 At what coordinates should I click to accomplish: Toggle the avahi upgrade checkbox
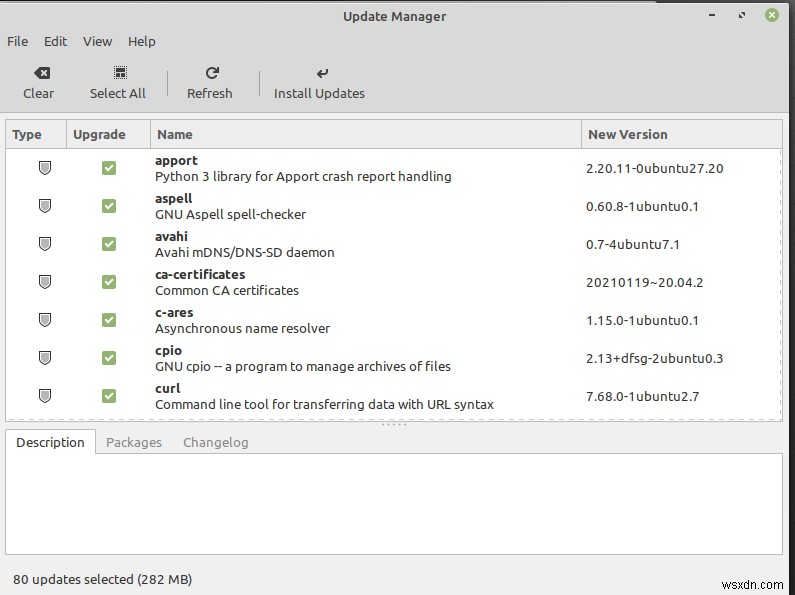pos(109,244)
